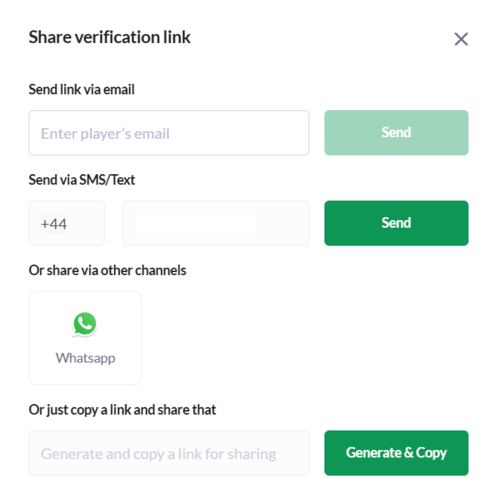Focus the phone number input box
Viewport: 495px width, 502px height.
216,223
